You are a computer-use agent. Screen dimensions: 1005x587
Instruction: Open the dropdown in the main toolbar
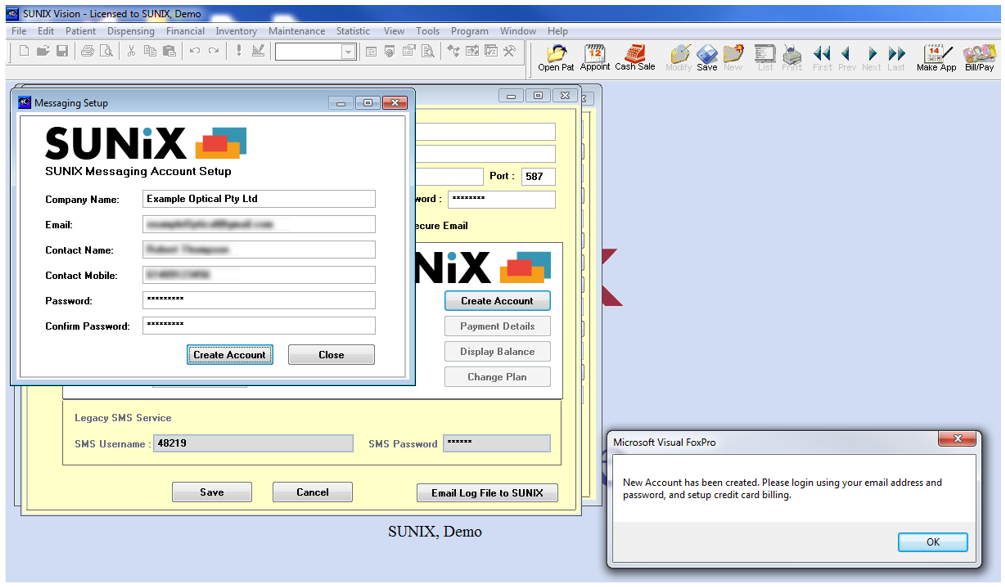point(348,50)
